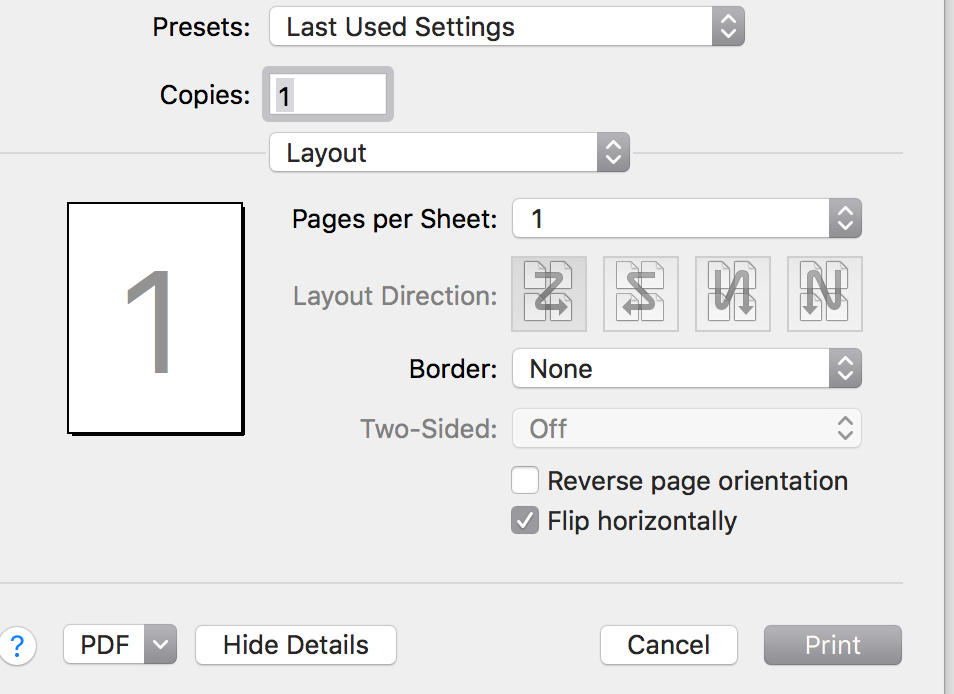954x694 pixels.
Task: Click the arrow beside the PDF button
Action: pyautogui.click(x=161, y=646)
